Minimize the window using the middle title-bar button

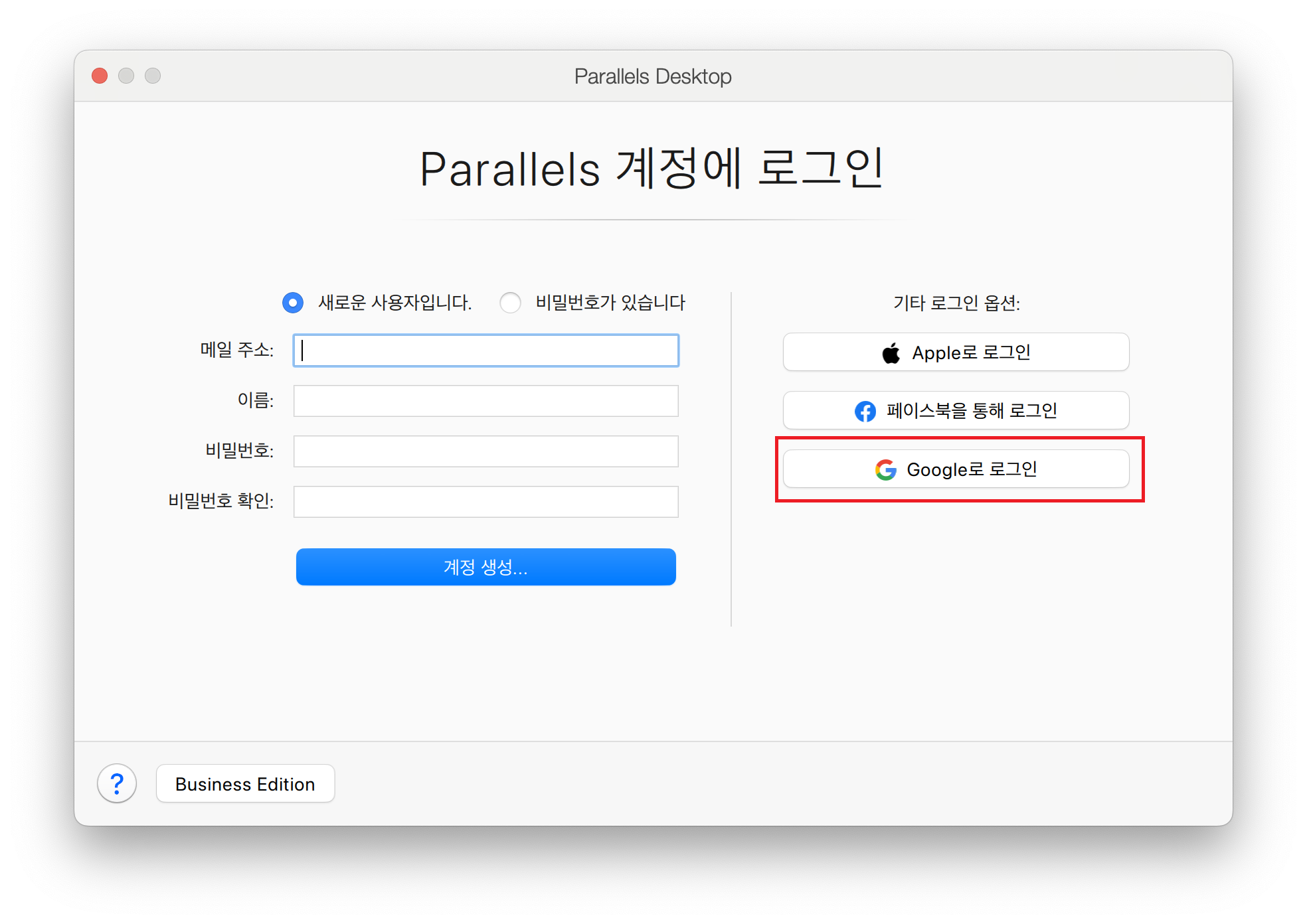(x=126, y=76)
